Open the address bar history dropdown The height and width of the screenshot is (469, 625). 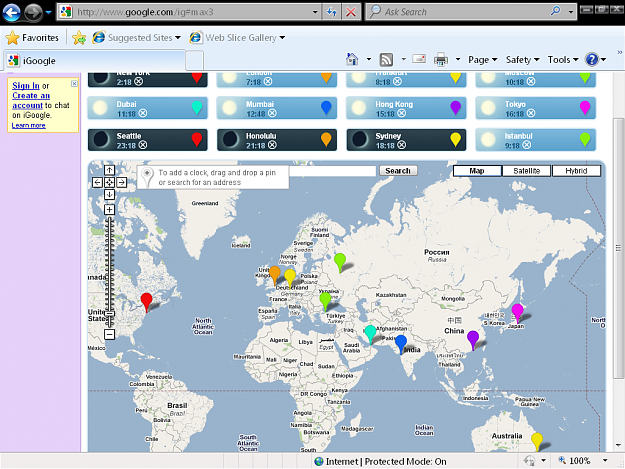coord(315,12)
